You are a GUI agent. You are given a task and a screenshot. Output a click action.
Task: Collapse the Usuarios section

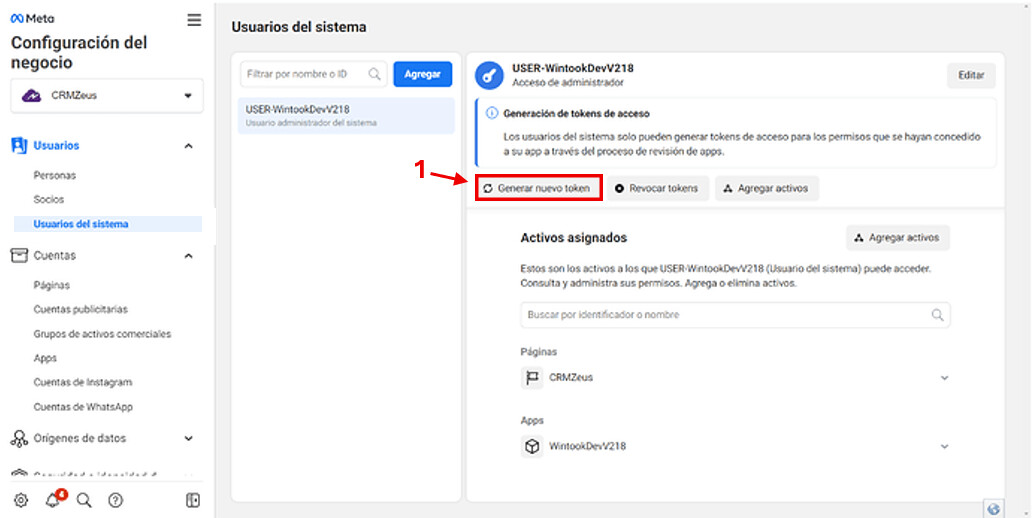coord(188,146)
